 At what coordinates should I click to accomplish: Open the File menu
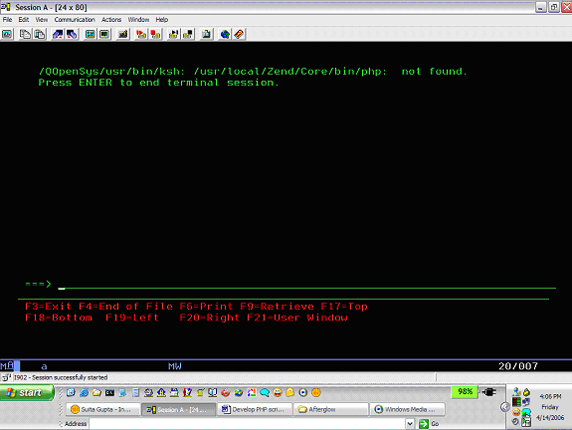click(7, 20)
